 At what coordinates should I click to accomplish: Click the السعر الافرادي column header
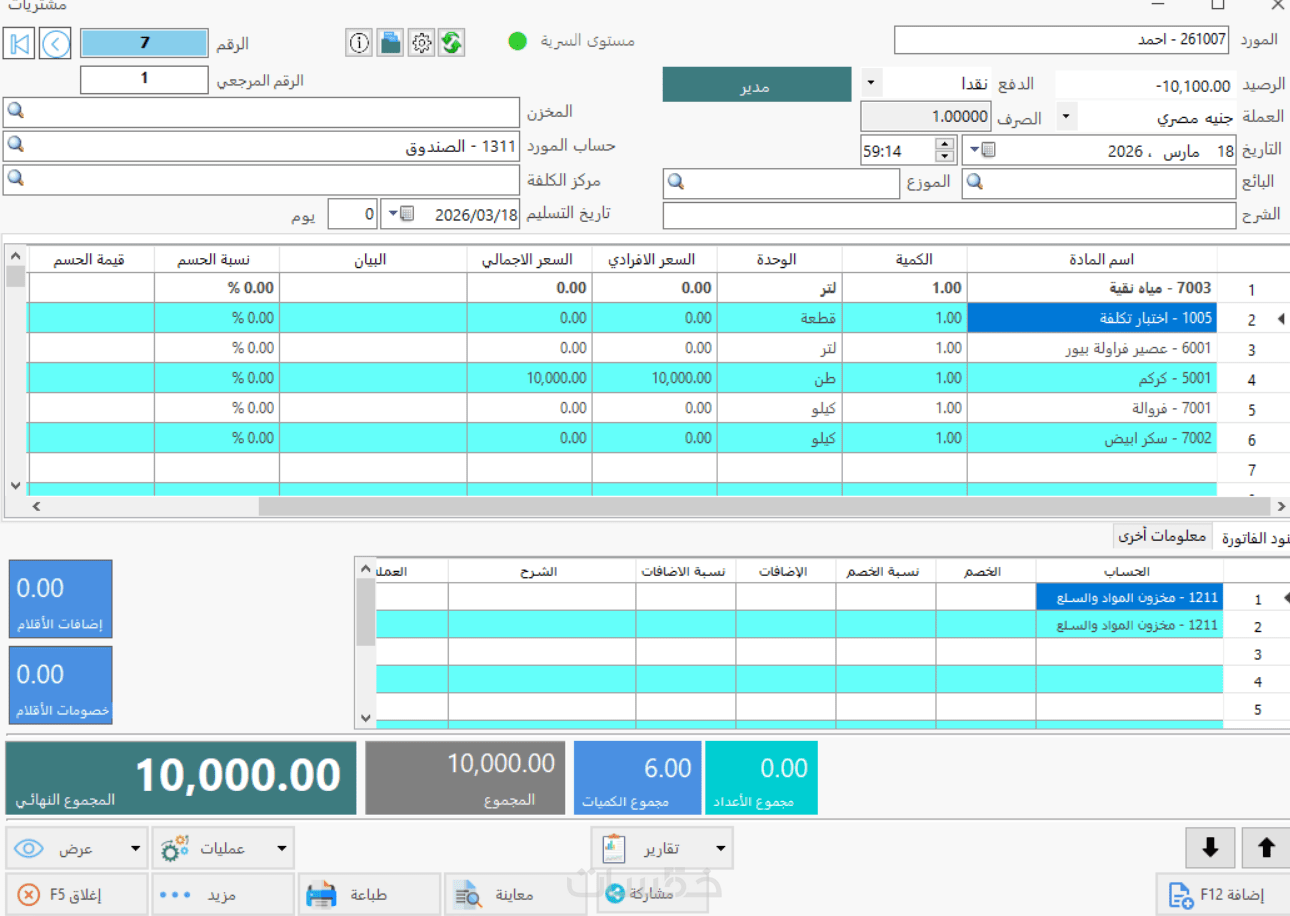click(x=653, y=260)
